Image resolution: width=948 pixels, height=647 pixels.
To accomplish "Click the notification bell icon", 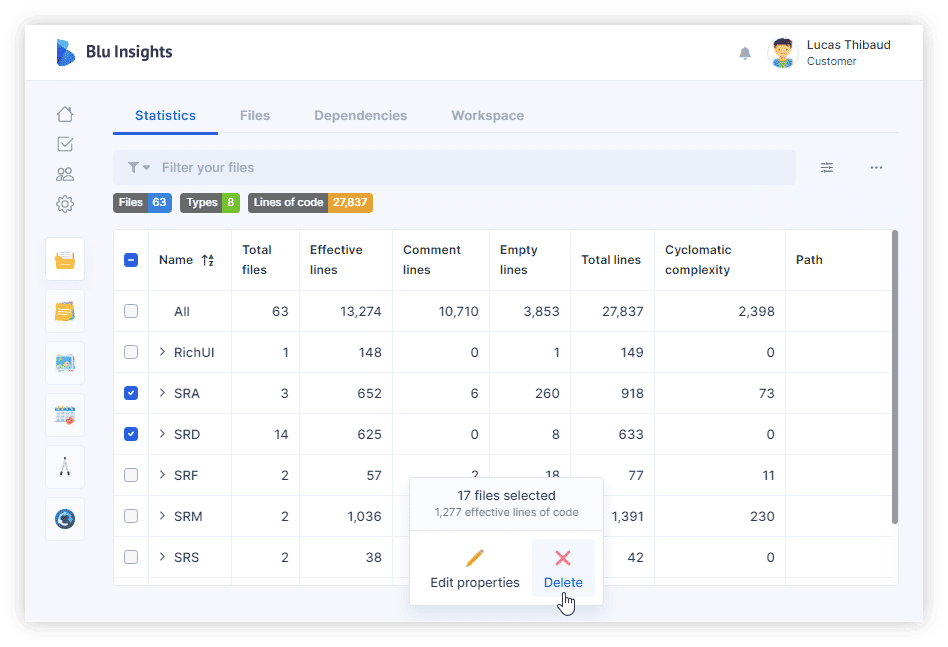I will (745, 53).
